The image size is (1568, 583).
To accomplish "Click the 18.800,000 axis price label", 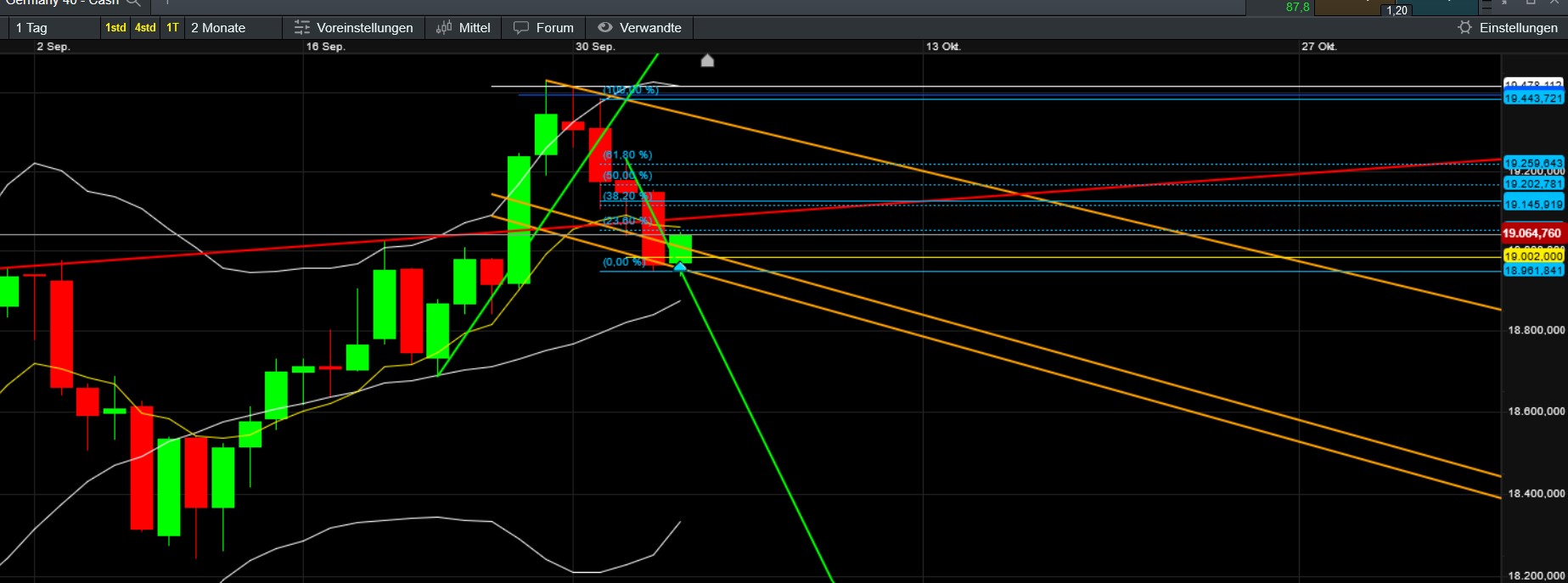I will 1536,330.
